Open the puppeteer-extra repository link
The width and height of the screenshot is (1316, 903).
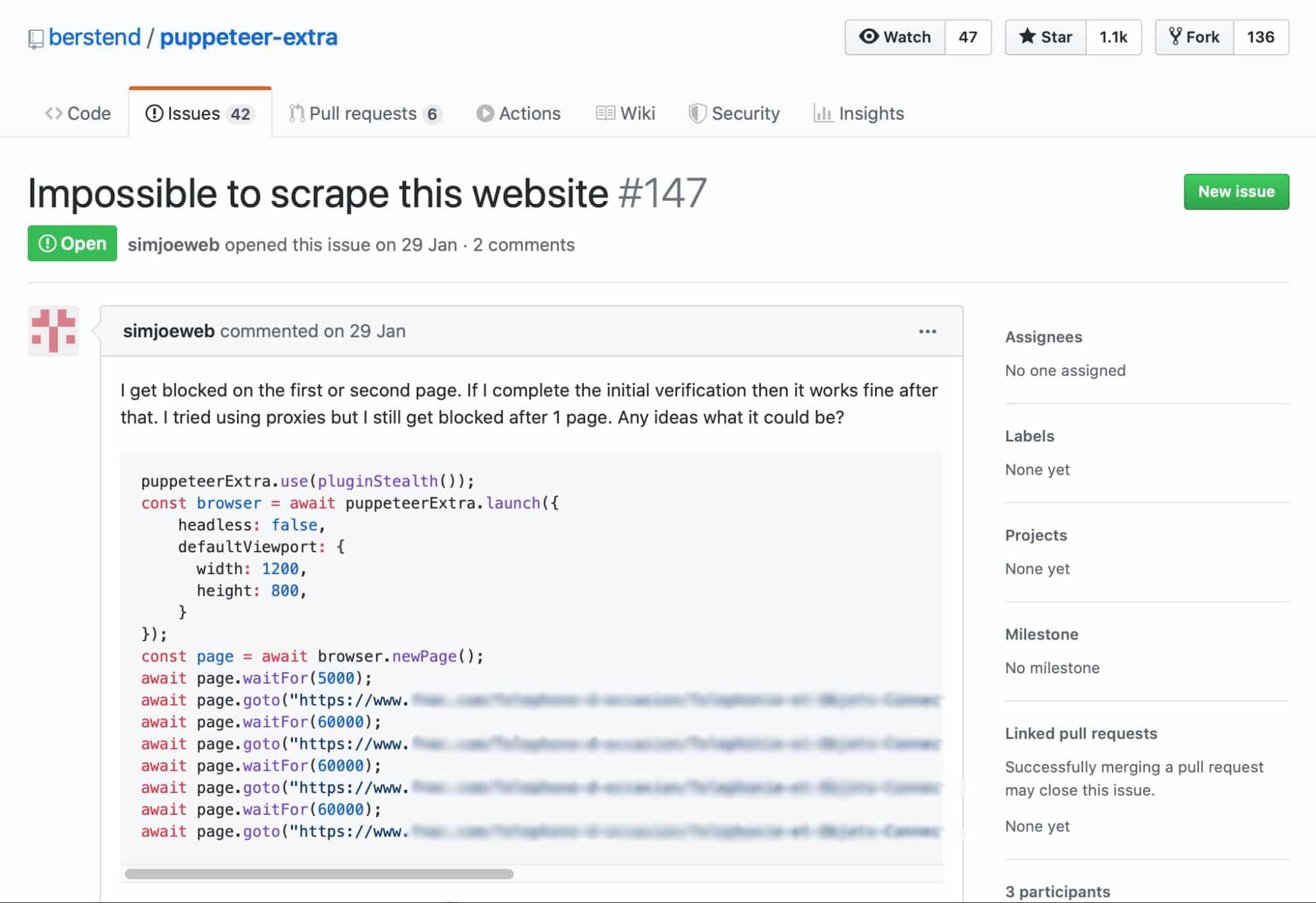pyautogui.click(x=249, y=37)
